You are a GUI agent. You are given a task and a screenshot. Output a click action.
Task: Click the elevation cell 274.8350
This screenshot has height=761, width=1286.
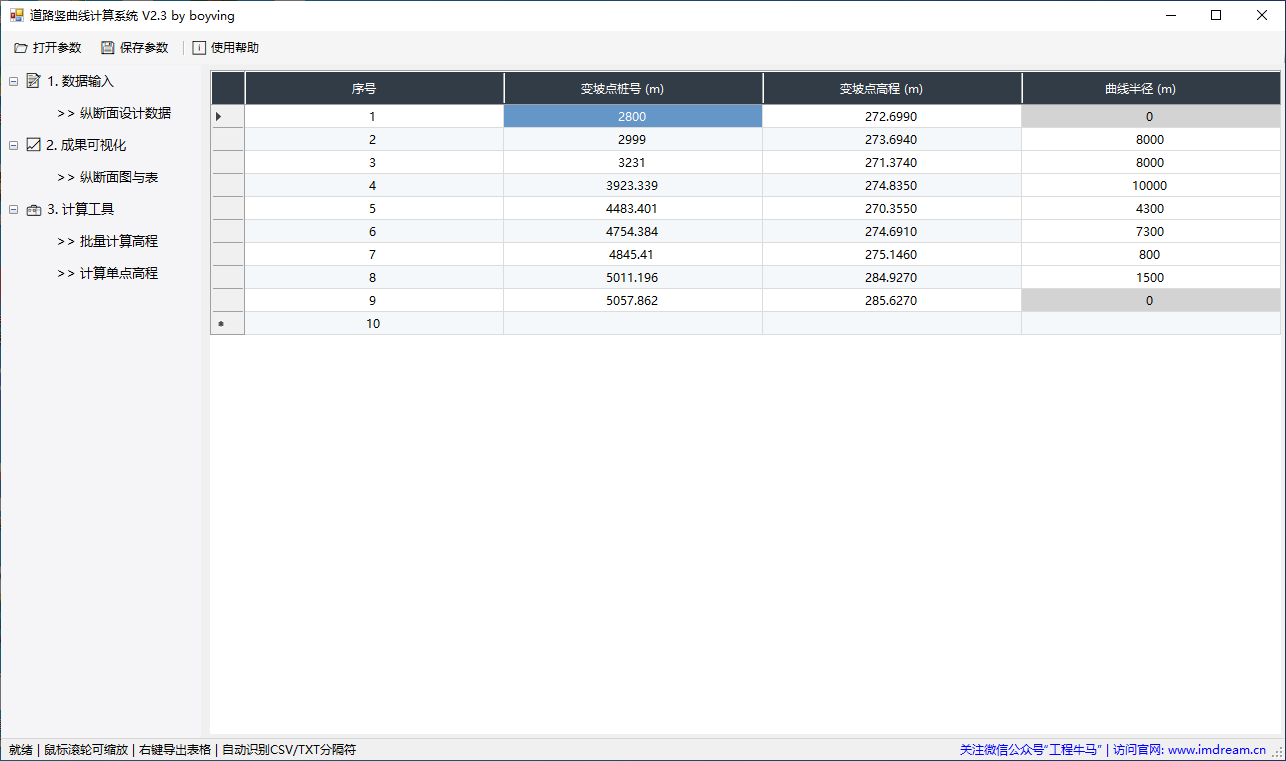click(x=891, y=186)
